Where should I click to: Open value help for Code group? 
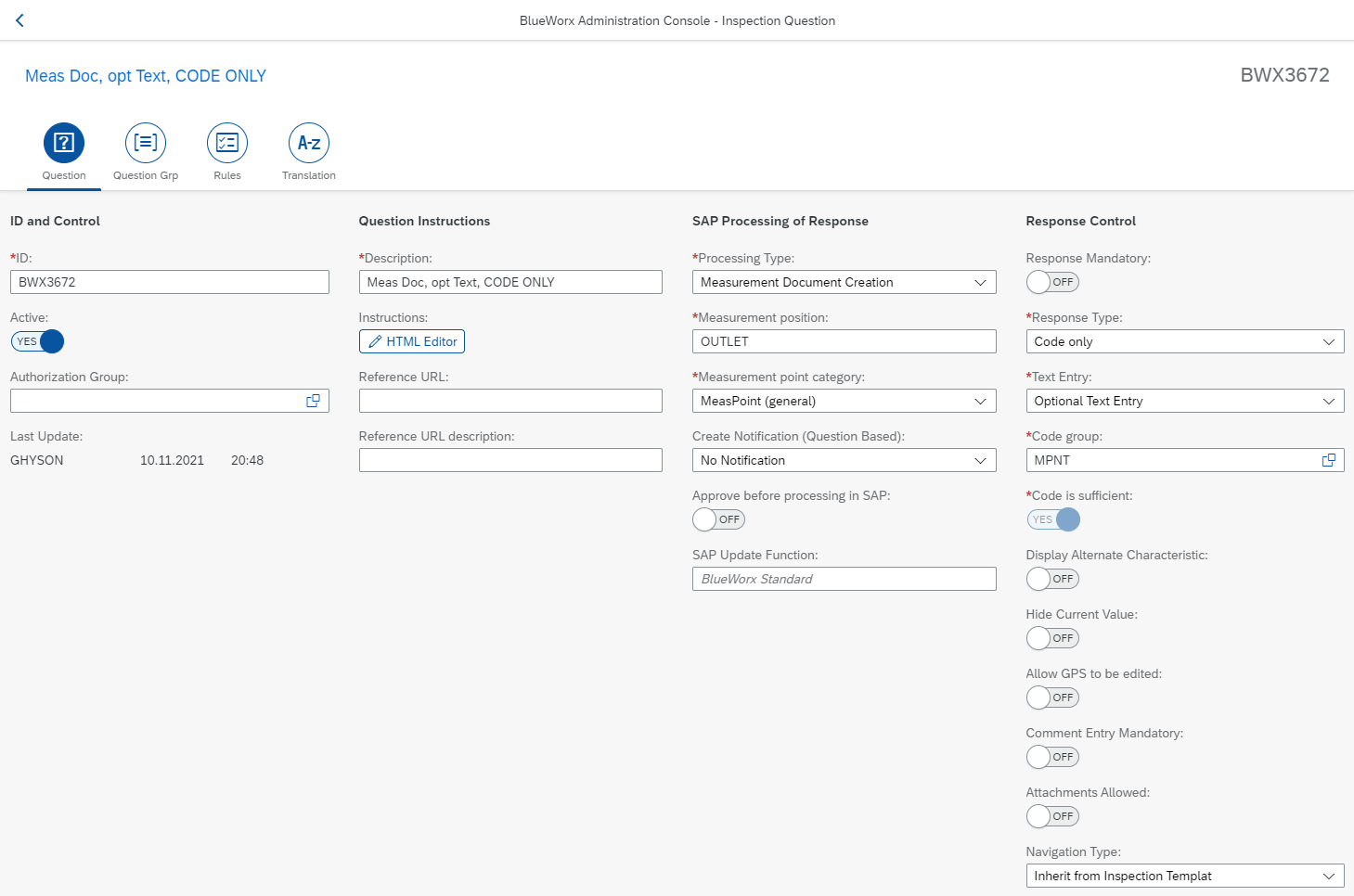click(1329, 460)
